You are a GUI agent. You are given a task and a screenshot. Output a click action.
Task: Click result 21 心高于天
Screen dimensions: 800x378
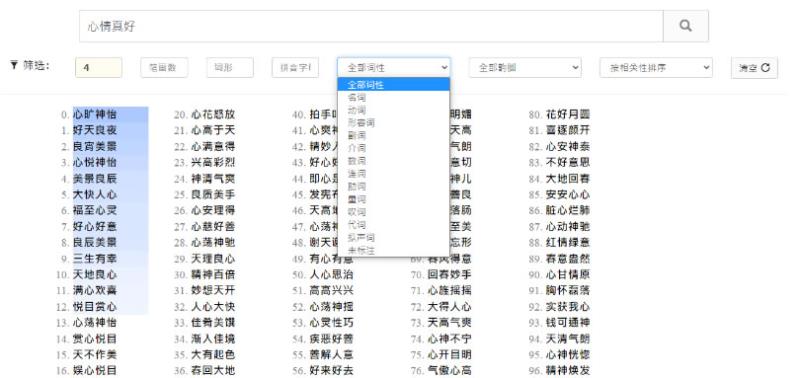213,131
